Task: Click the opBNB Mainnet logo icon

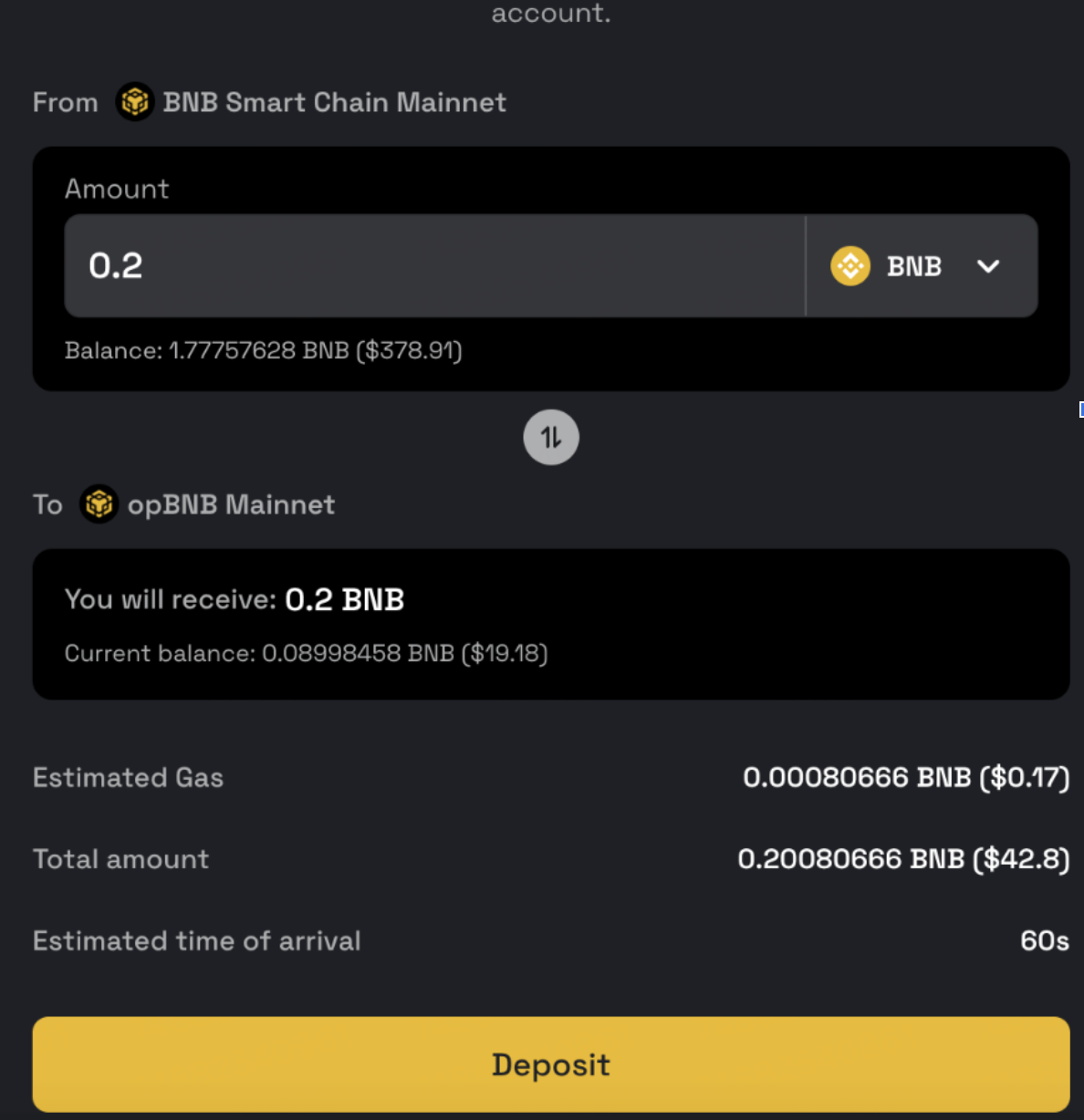Action: (99, 504)
